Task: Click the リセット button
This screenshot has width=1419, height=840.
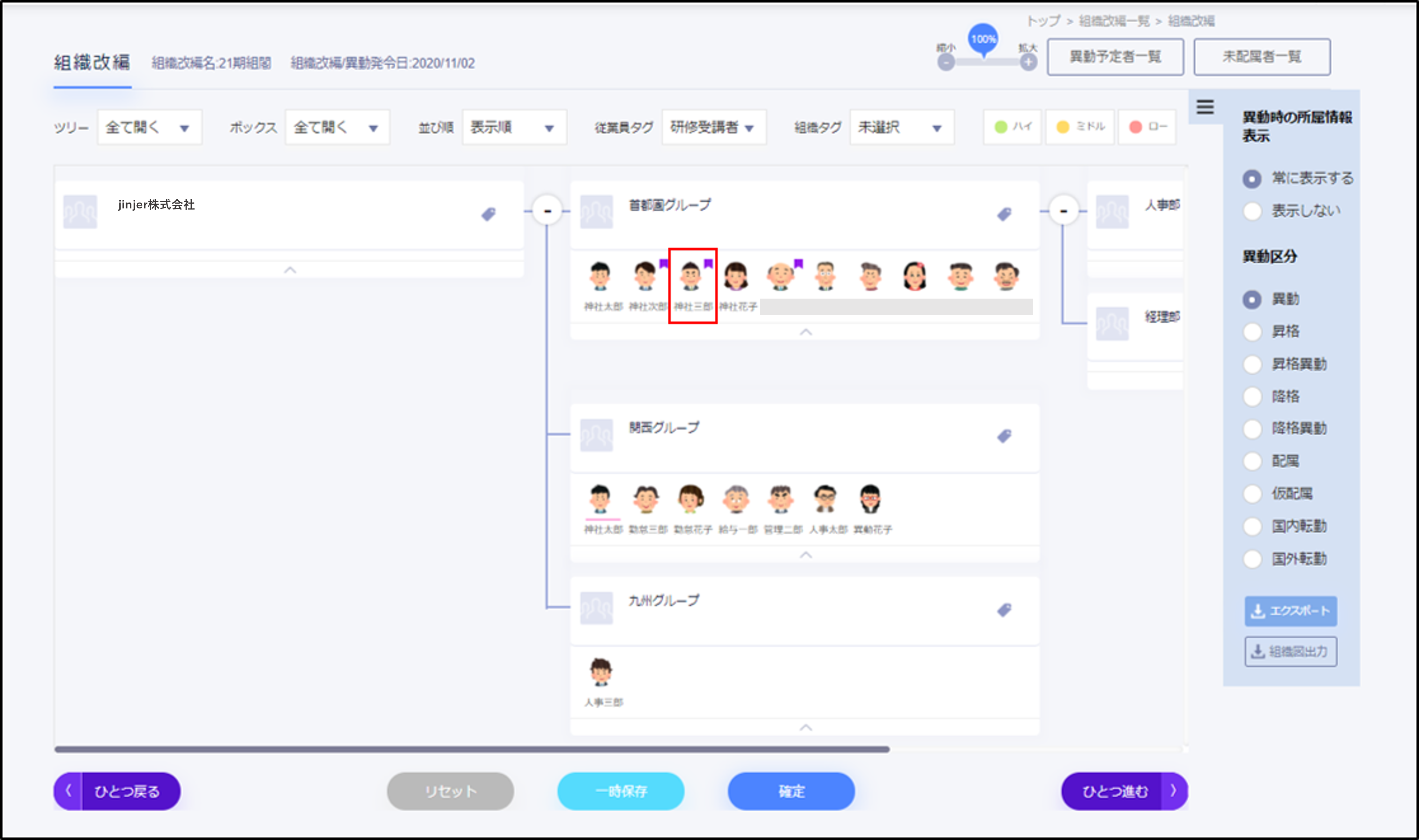Action: pyautogui.click(x=450, y=791)
